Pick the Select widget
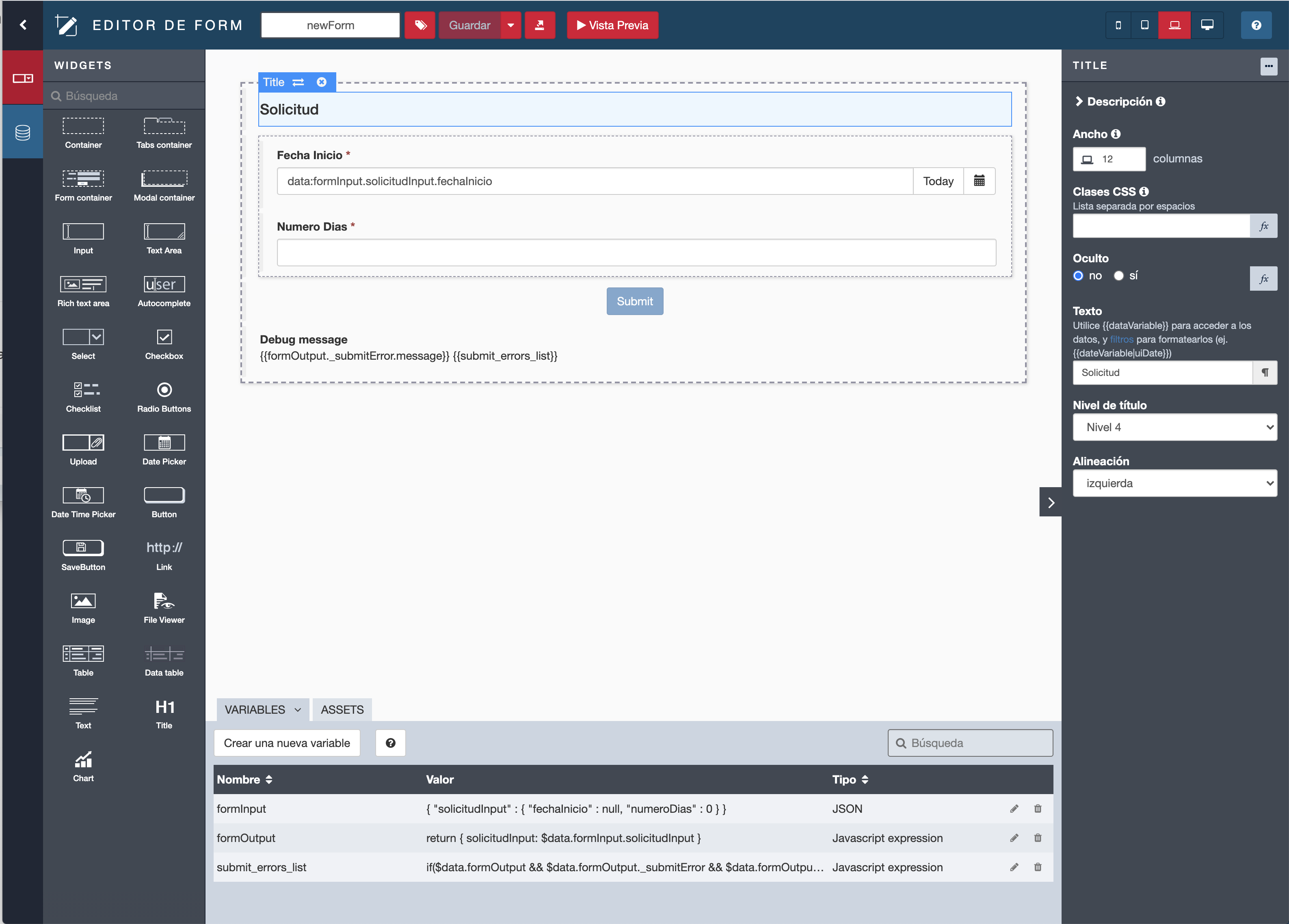This screenshot has height=924, width=1289. (83, 345)
